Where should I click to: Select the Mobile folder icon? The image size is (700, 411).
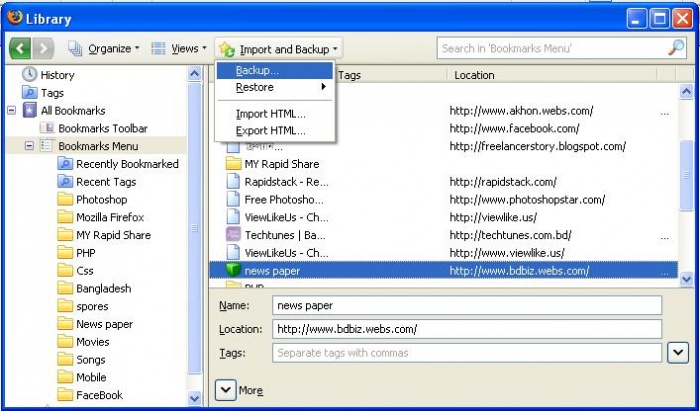coord(65,377)
